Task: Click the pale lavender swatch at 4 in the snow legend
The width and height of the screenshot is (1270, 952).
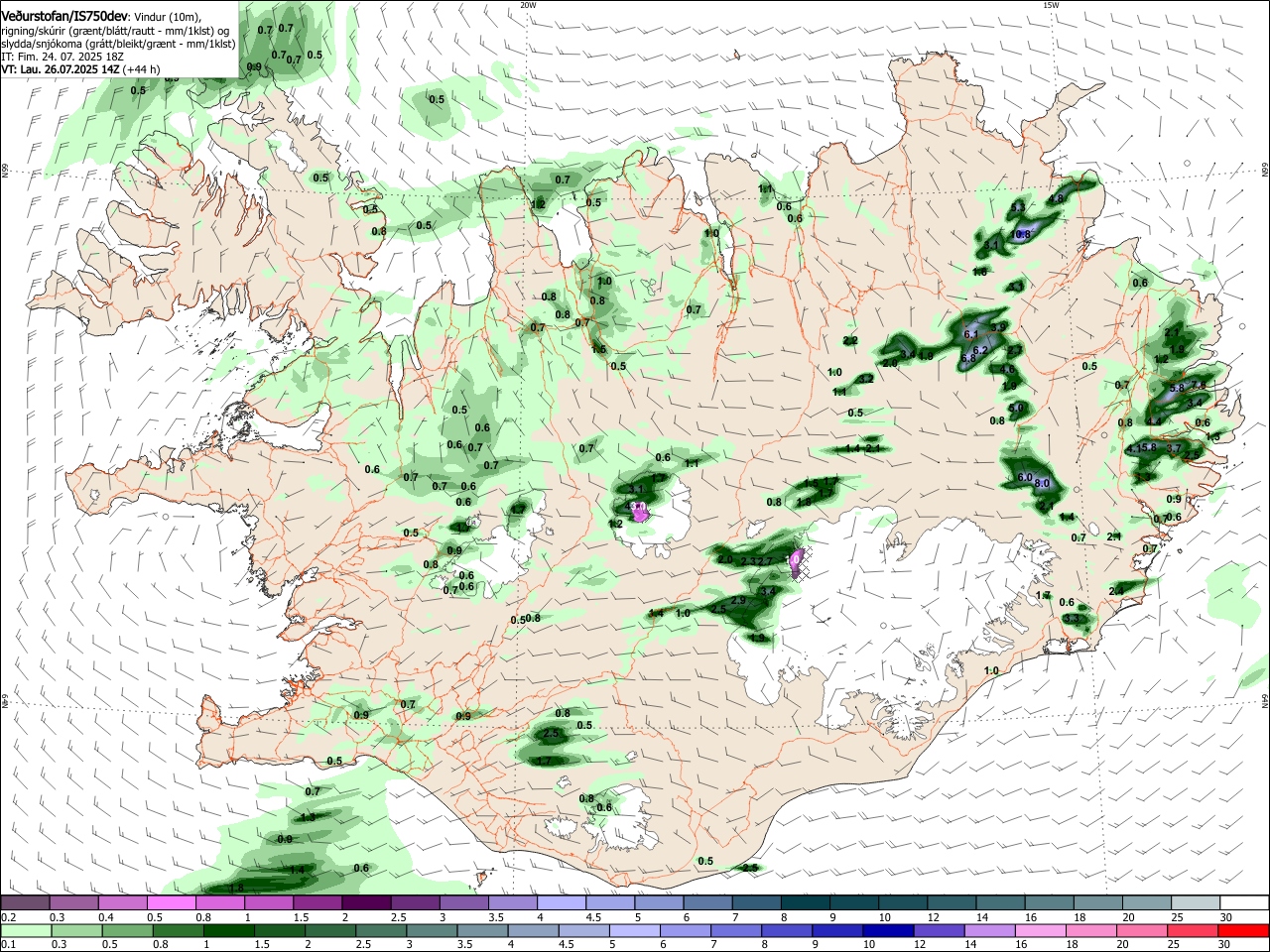Action: tap(561, 902)
